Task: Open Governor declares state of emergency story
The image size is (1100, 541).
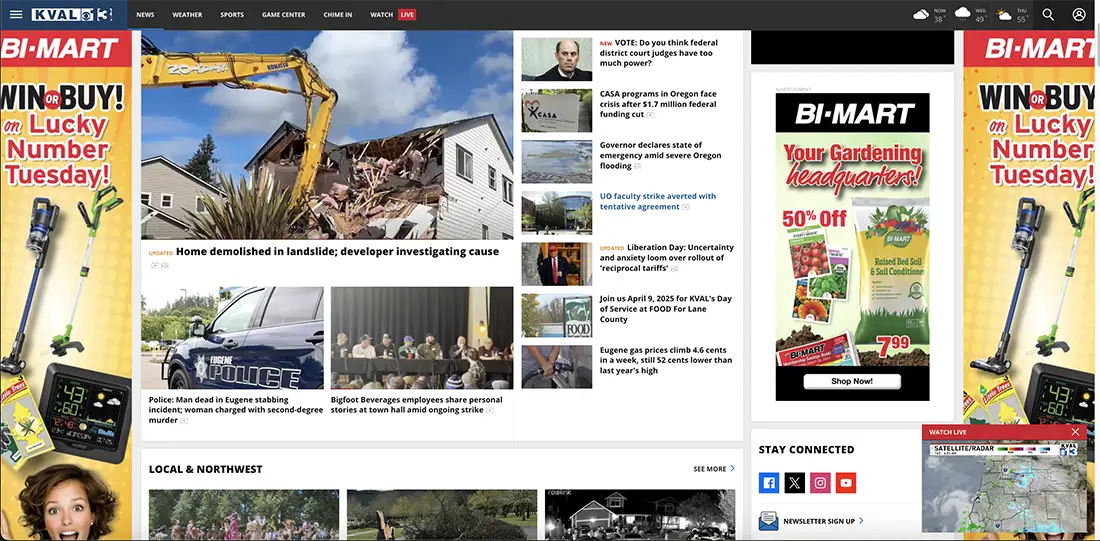Action: (660, 155)
